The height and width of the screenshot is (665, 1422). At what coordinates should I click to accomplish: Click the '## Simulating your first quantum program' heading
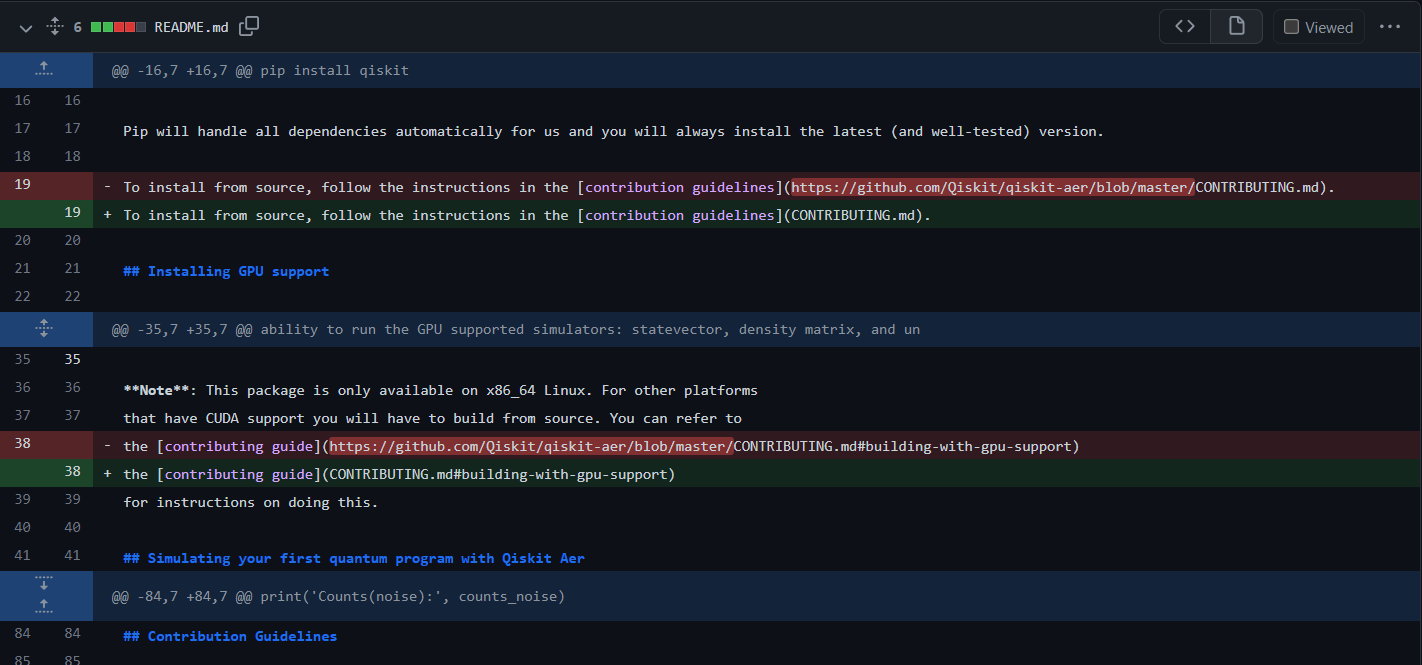(x=354, y=558)
